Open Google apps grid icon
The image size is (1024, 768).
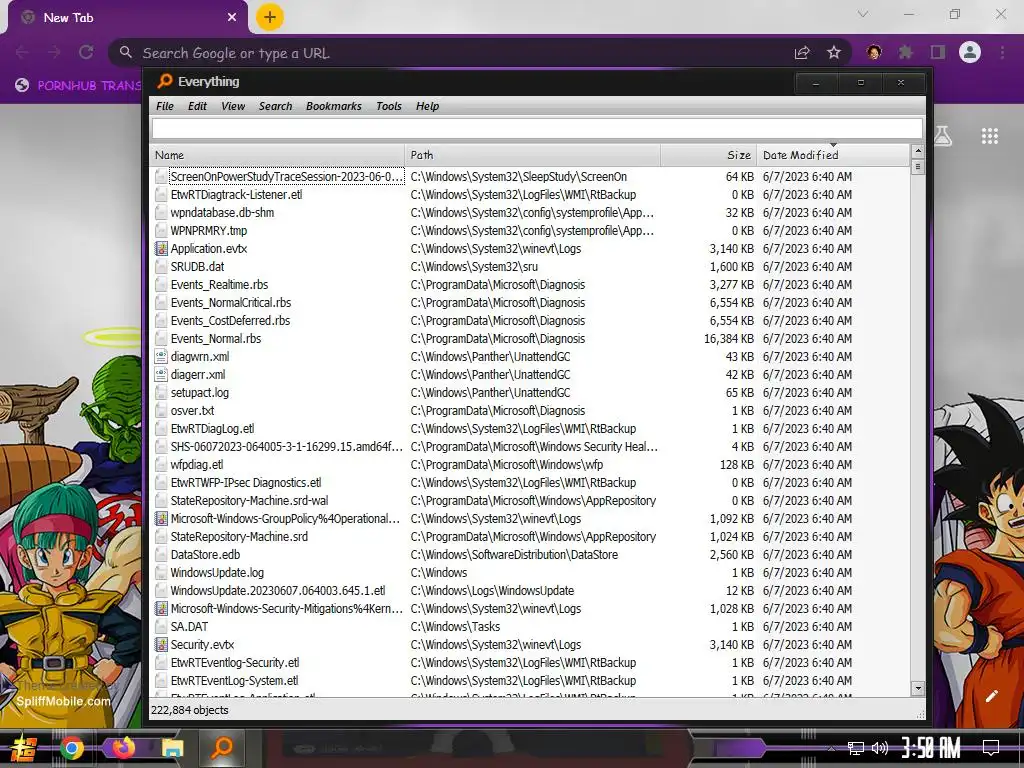[x=989, y=136]
